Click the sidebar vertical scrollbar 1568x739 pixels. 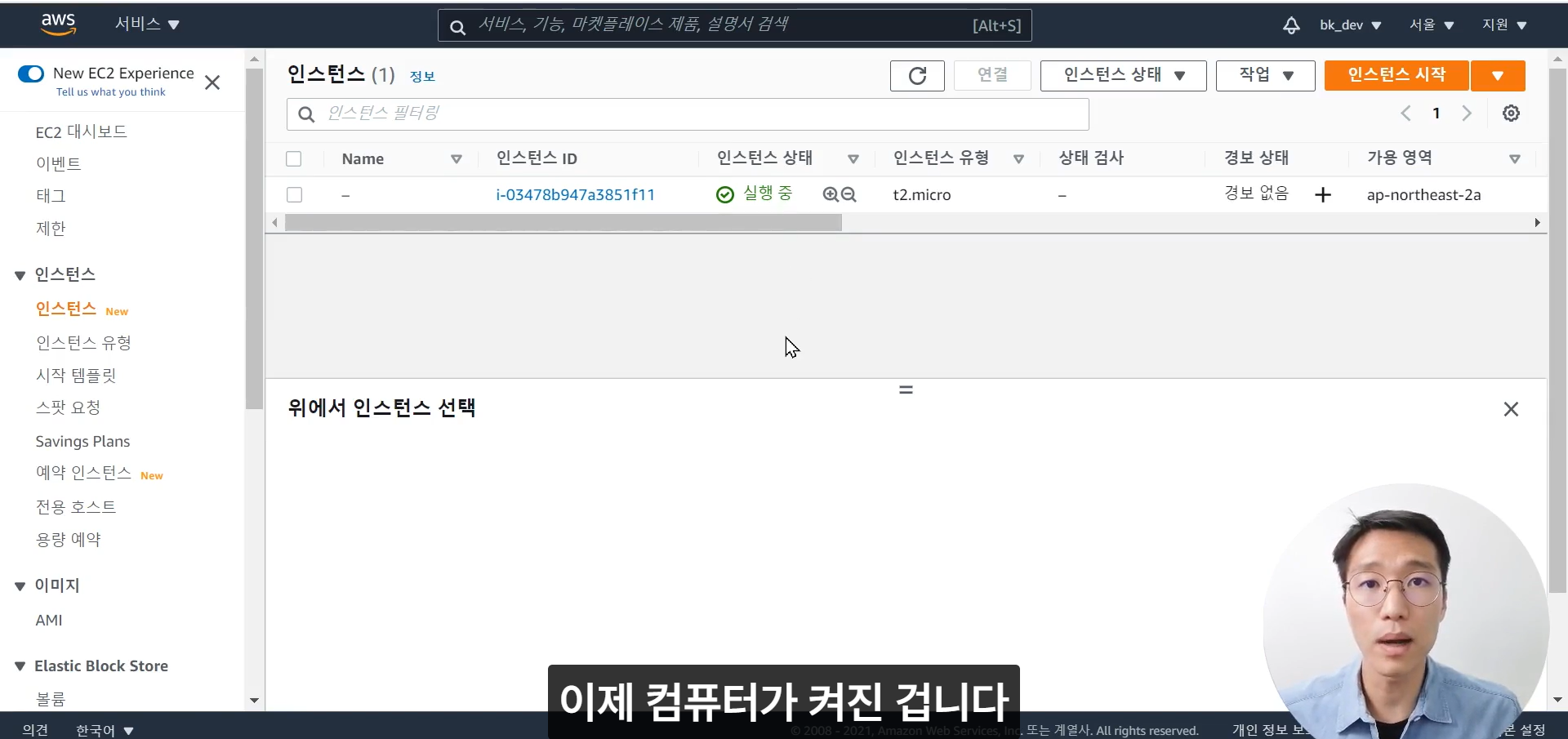(x=254, y=237)
